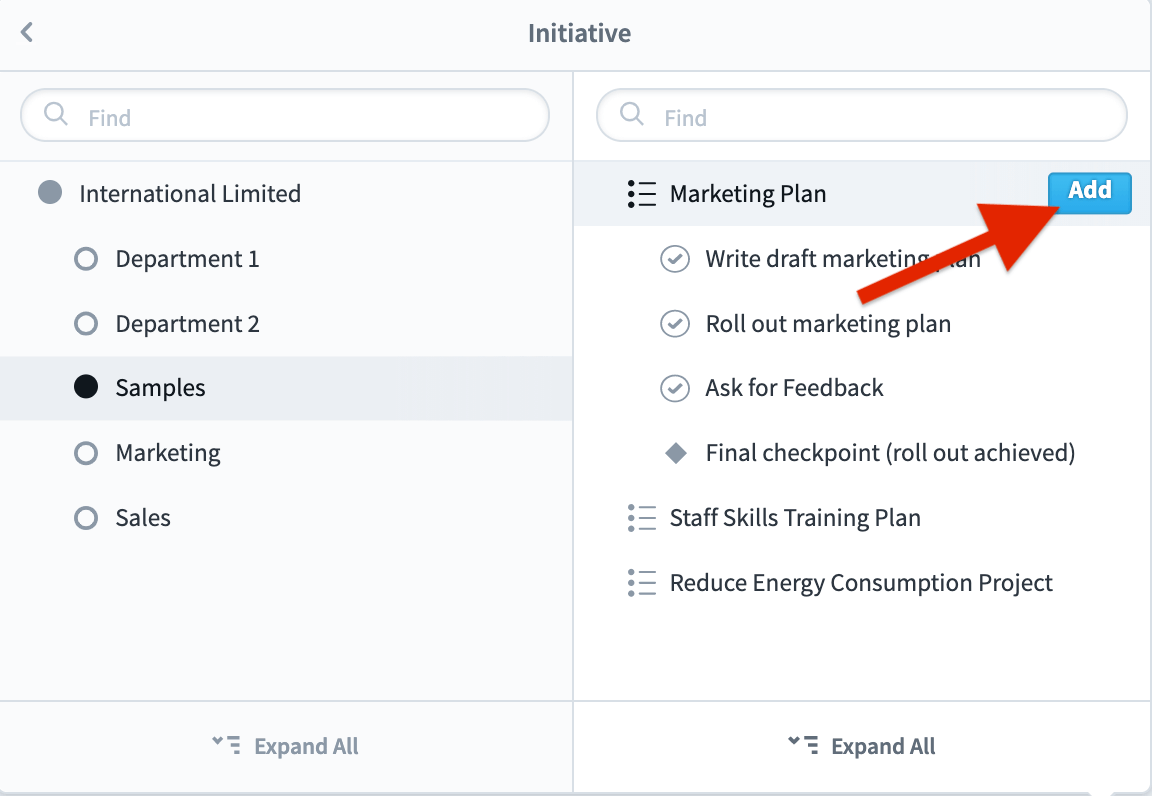
Task: Select Write draft marketing plan task
Action: click(843, 259)
